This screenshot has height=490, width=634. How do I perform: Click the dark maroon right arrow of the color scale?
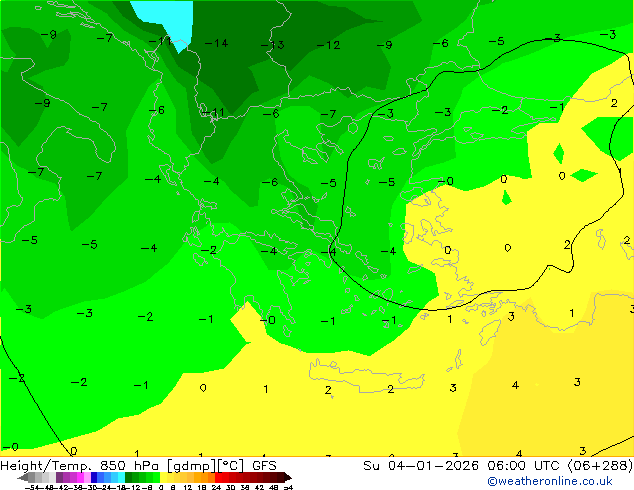pos(288,478)
